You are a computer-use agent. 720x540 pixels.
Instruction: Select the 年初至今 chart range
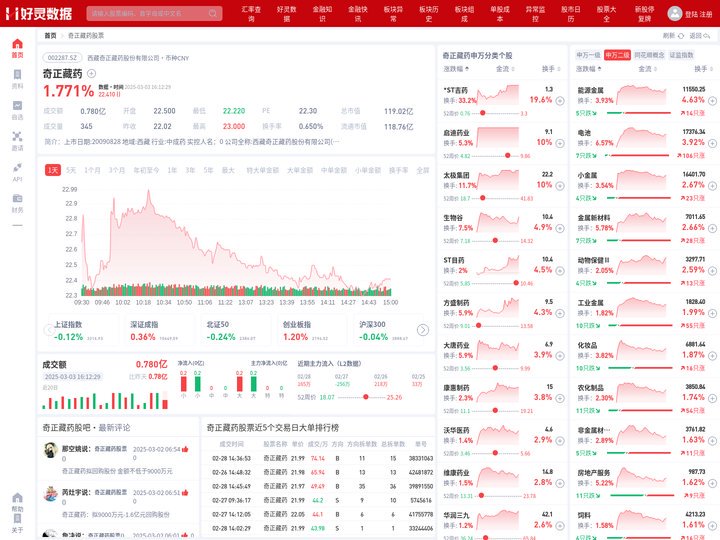click(146, 170)
